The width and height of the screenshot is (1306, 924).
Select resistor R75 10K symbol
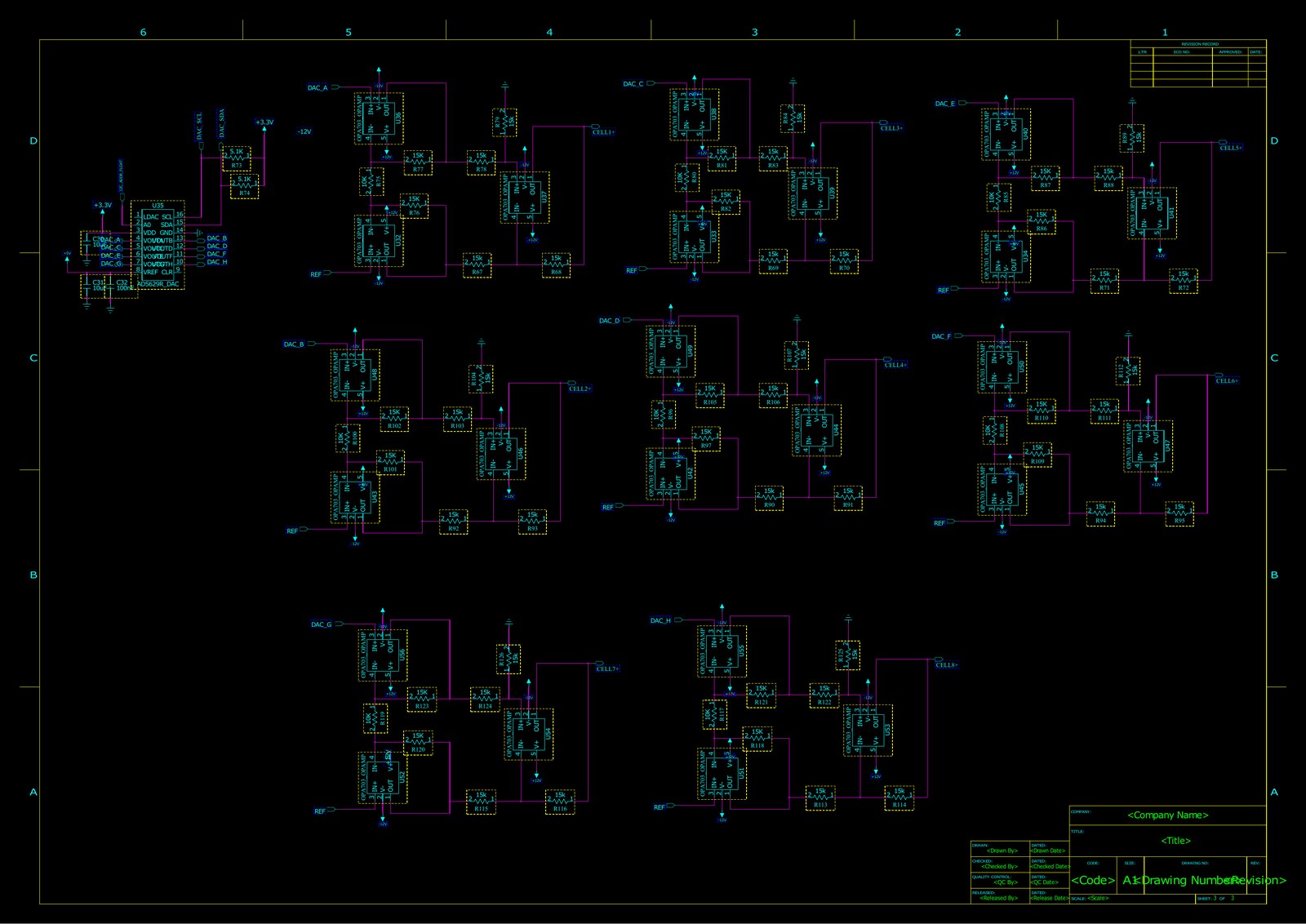371,181
